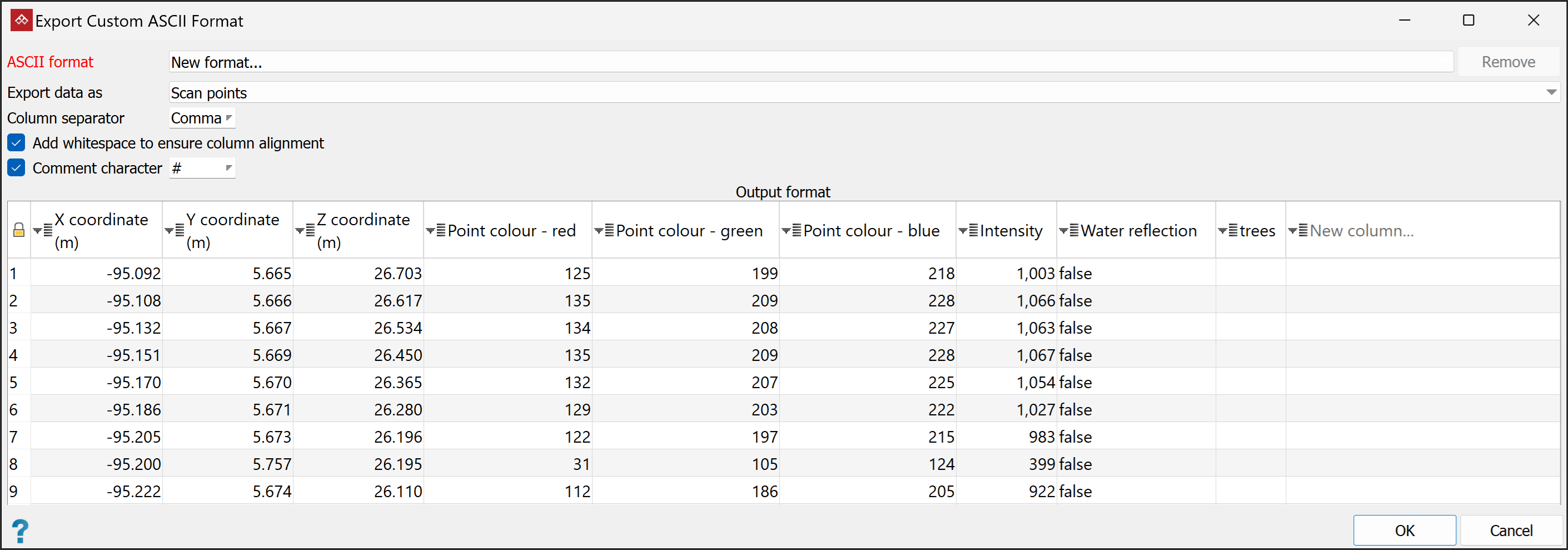The height and width of the screenshot is (550, 1568).
Task: Open Point colour - green column menu icon
Action: 604,231
